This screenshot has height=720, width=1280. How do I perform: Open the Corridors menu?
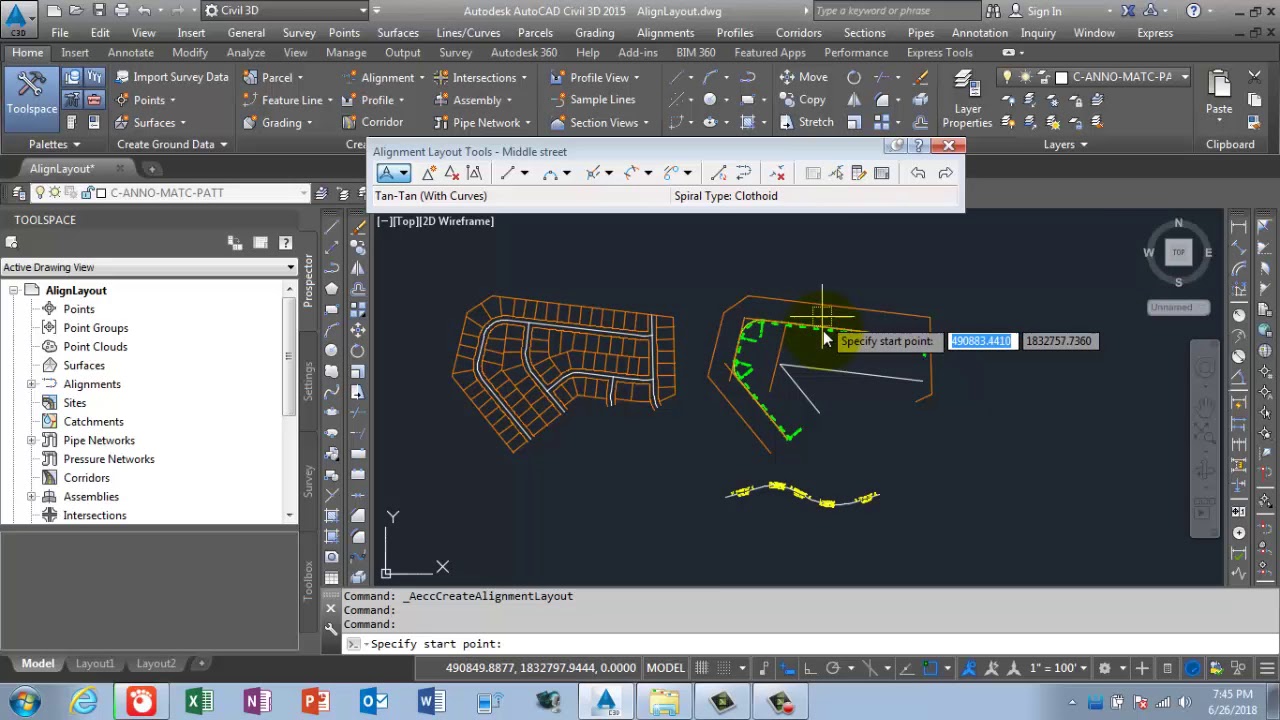pos(798,33)
